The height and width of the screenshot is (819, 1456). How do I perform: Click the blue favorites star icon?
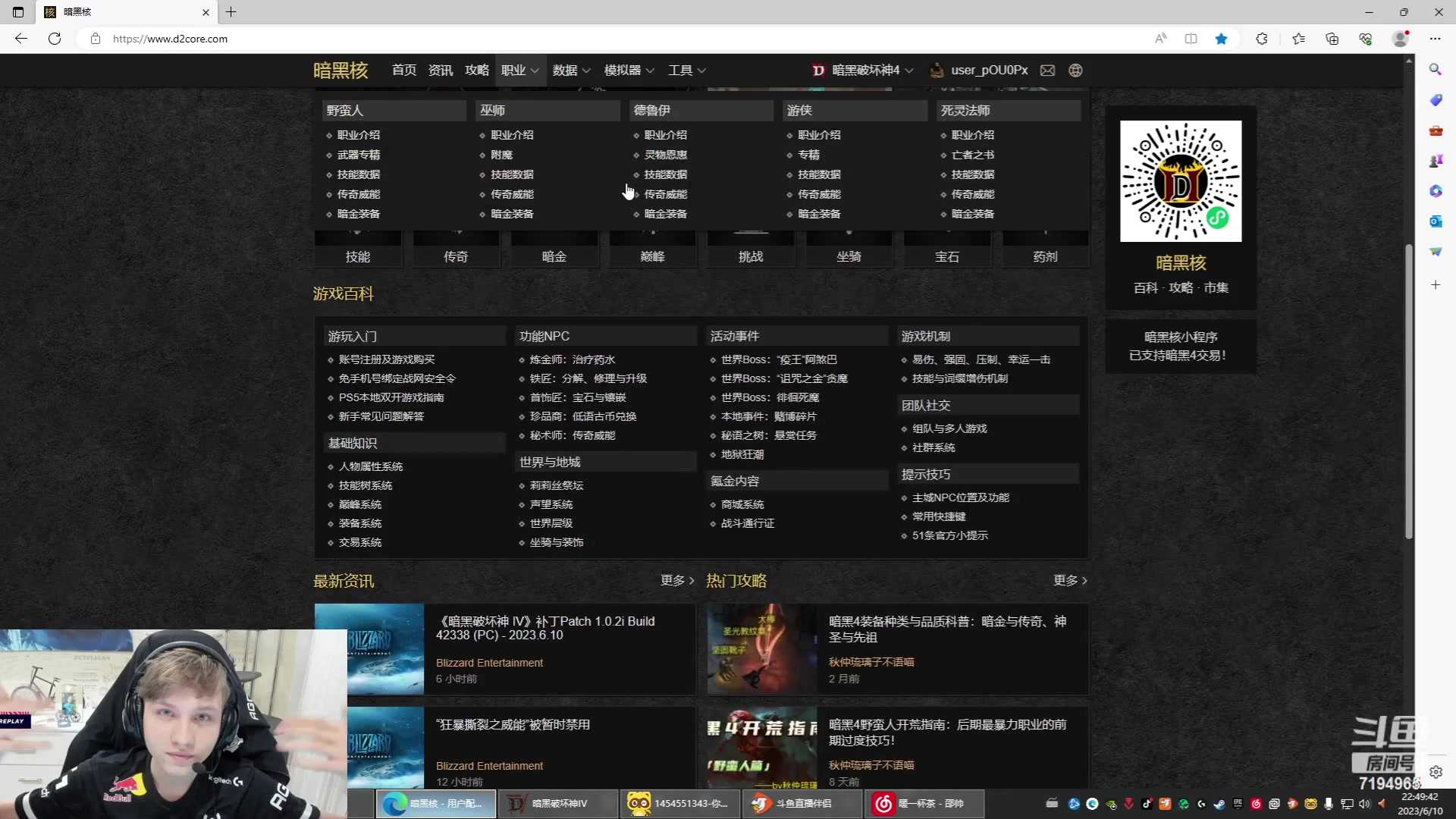point(1221,39)
